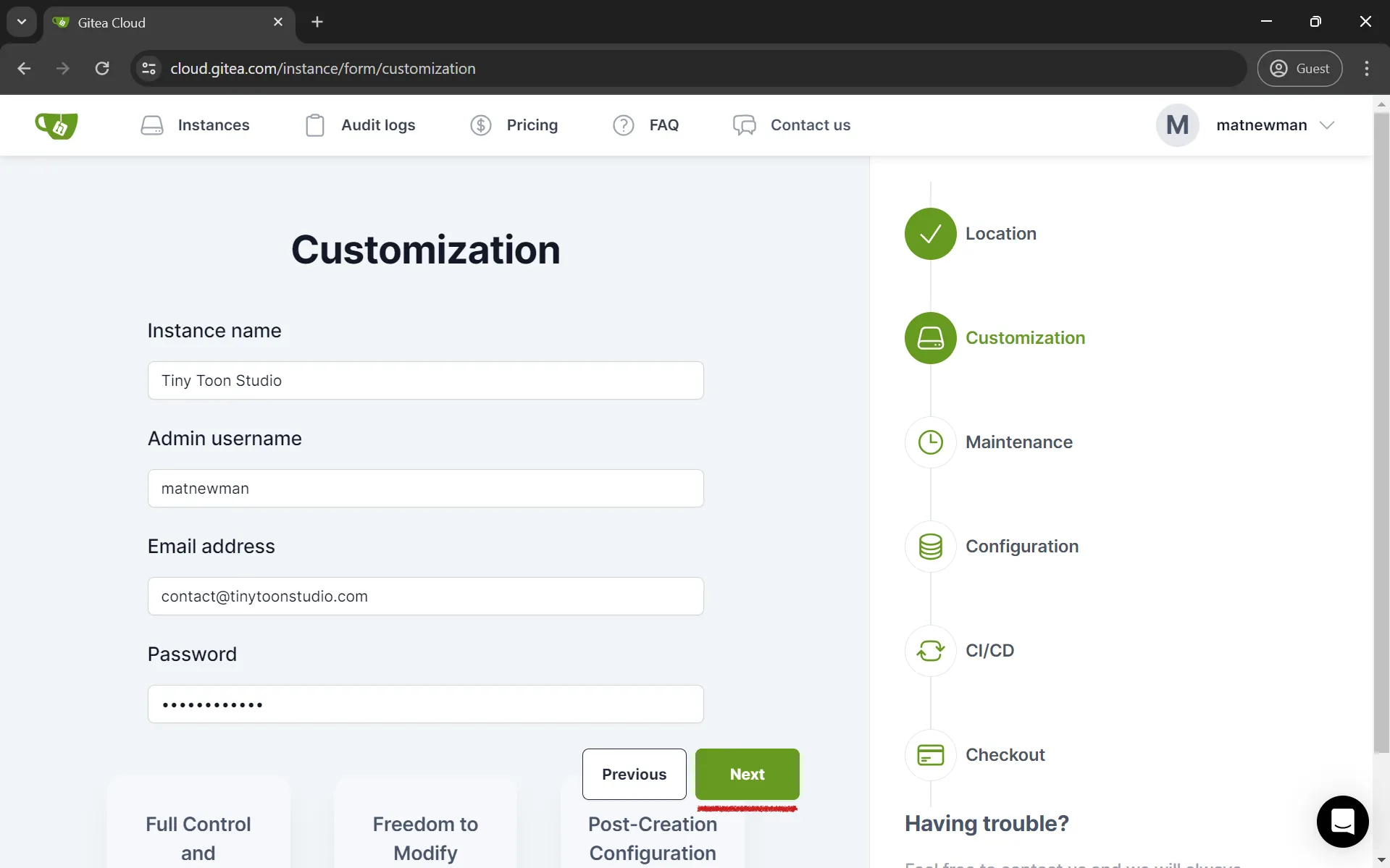The width and height of the screenshot is (1390, 868).
Task: Select the Instances icon
Action: [x=152, y=125]
